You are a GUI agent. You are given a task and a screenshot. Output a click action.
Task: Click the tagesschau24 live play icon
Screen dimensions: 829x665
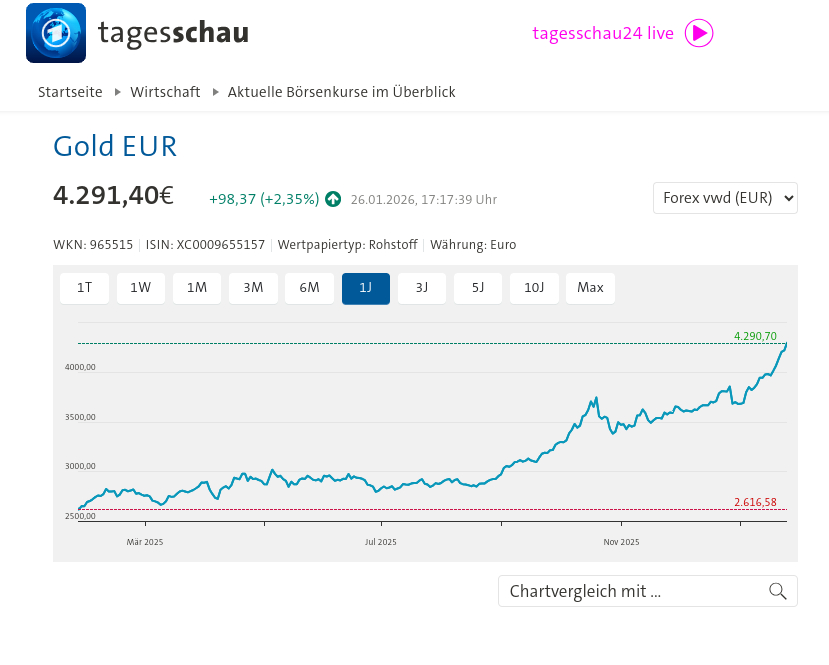tap(699, 33)
